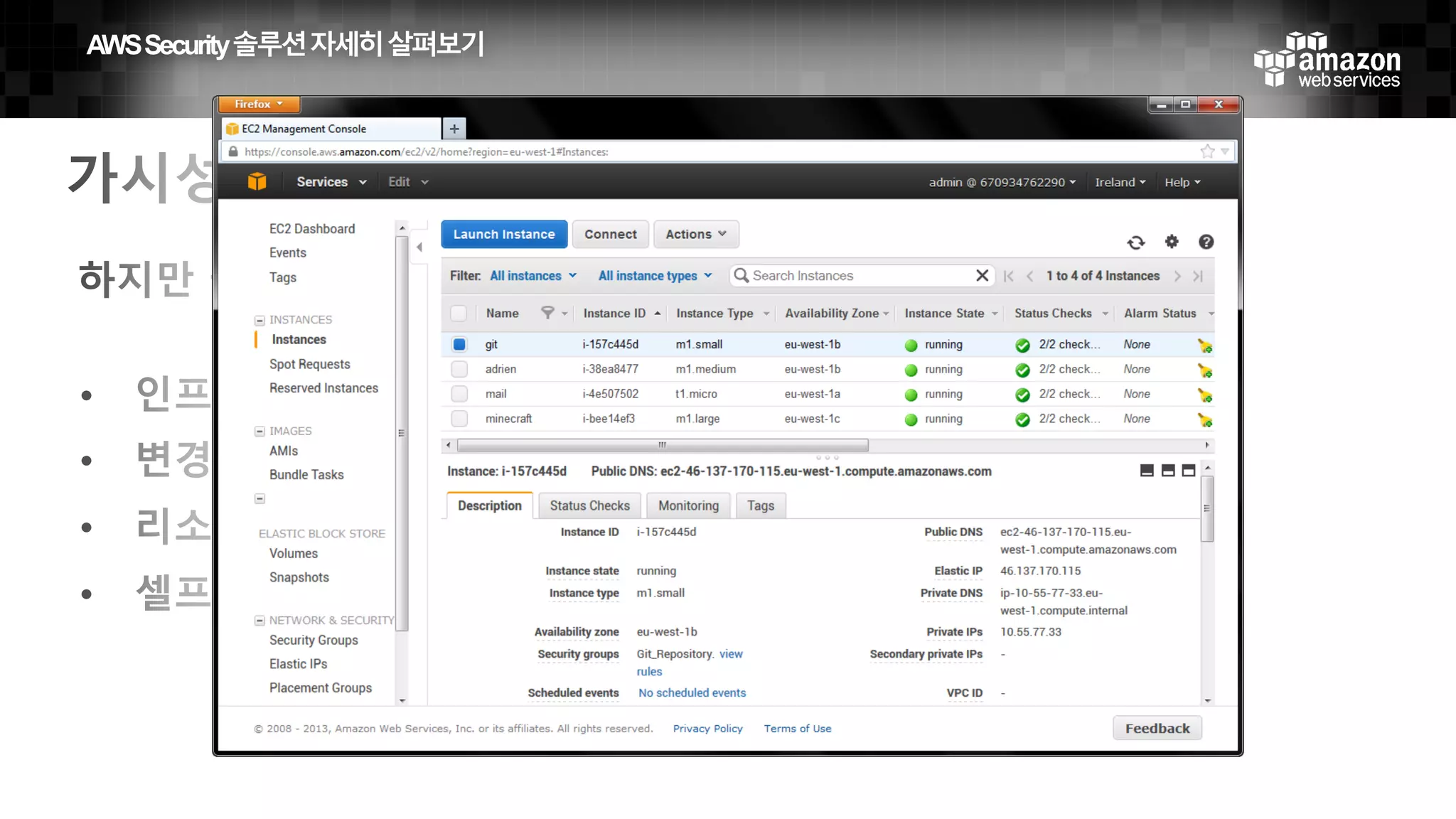
Task: Open the Privacy Policy link
Action: [707, 729]
